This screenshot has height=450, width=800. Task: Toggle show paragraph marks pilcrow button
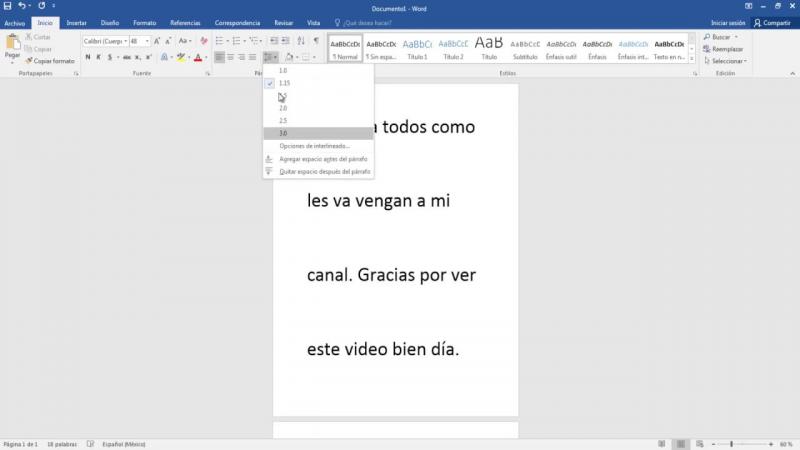coord(316,41)
